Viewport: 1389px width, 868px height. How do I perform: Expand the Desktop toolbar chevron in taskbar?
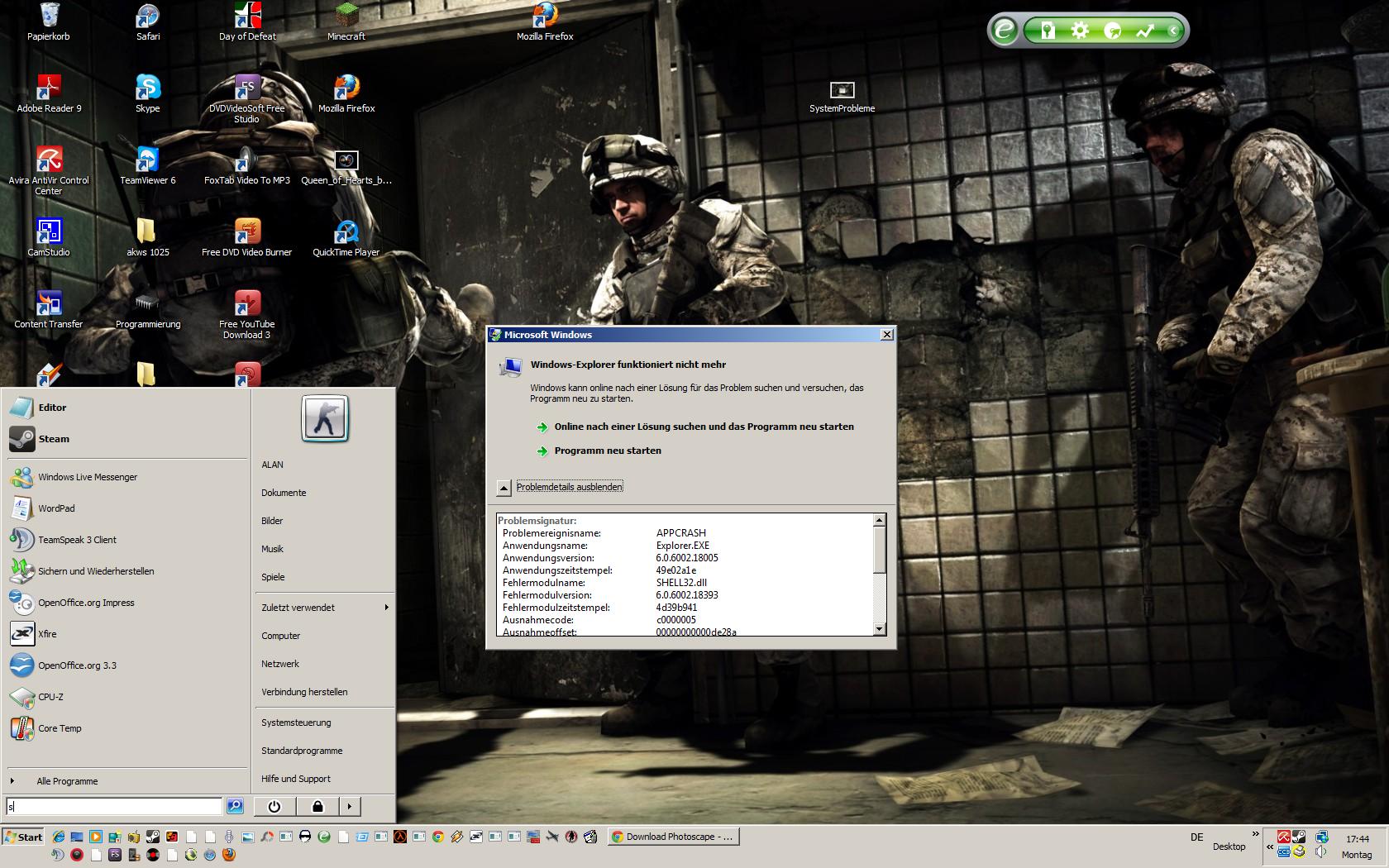tap(1256, 834)
